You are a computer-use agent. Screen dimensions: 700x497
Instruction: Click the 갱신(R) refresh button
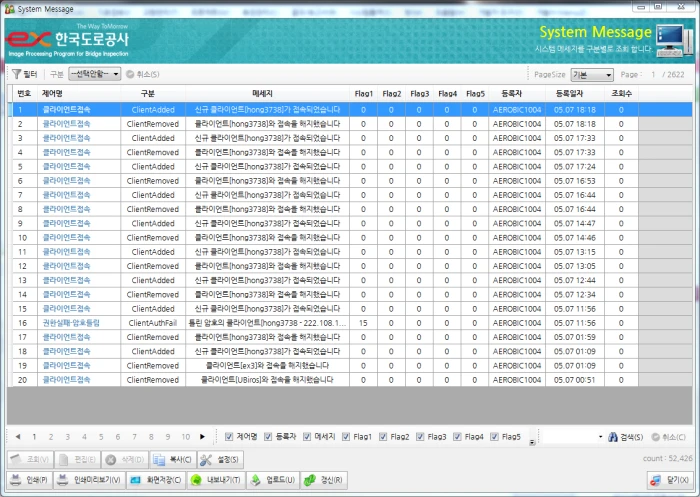[324, 480]
